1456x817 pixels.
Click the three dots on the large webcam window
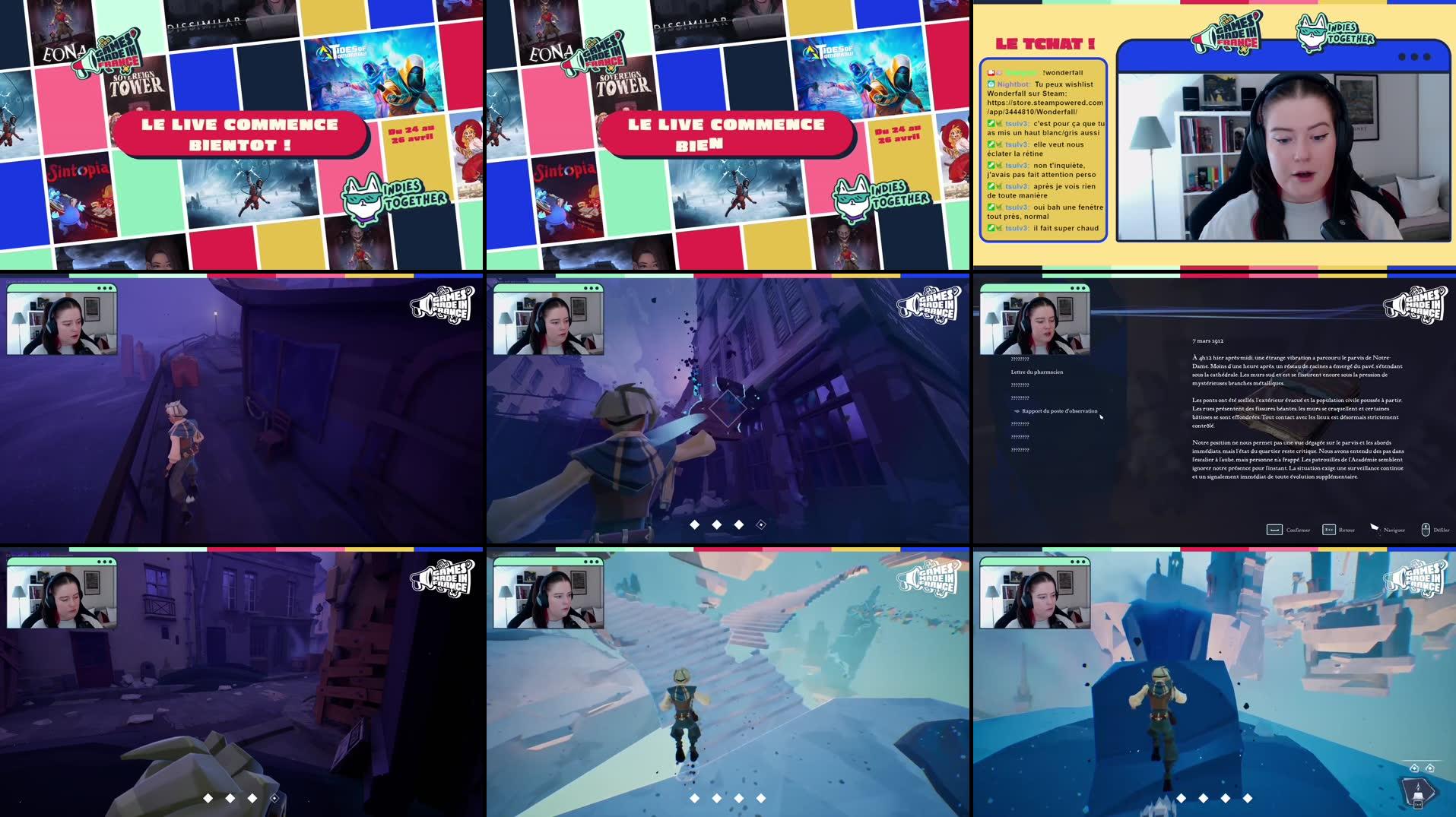pos(1414,57)
